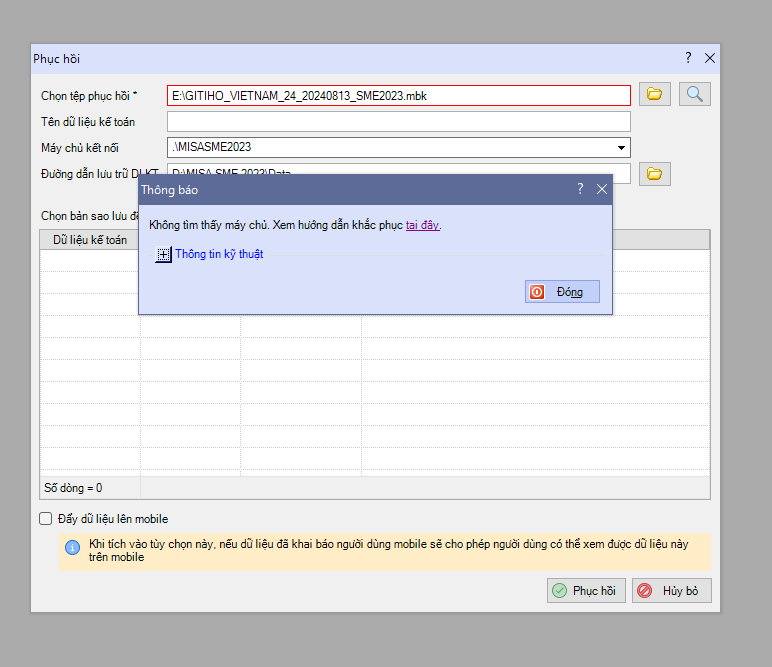This screenshot has width=772, height=667.
Task: Open folder browser for data storage path
Action: coord(654,174)
